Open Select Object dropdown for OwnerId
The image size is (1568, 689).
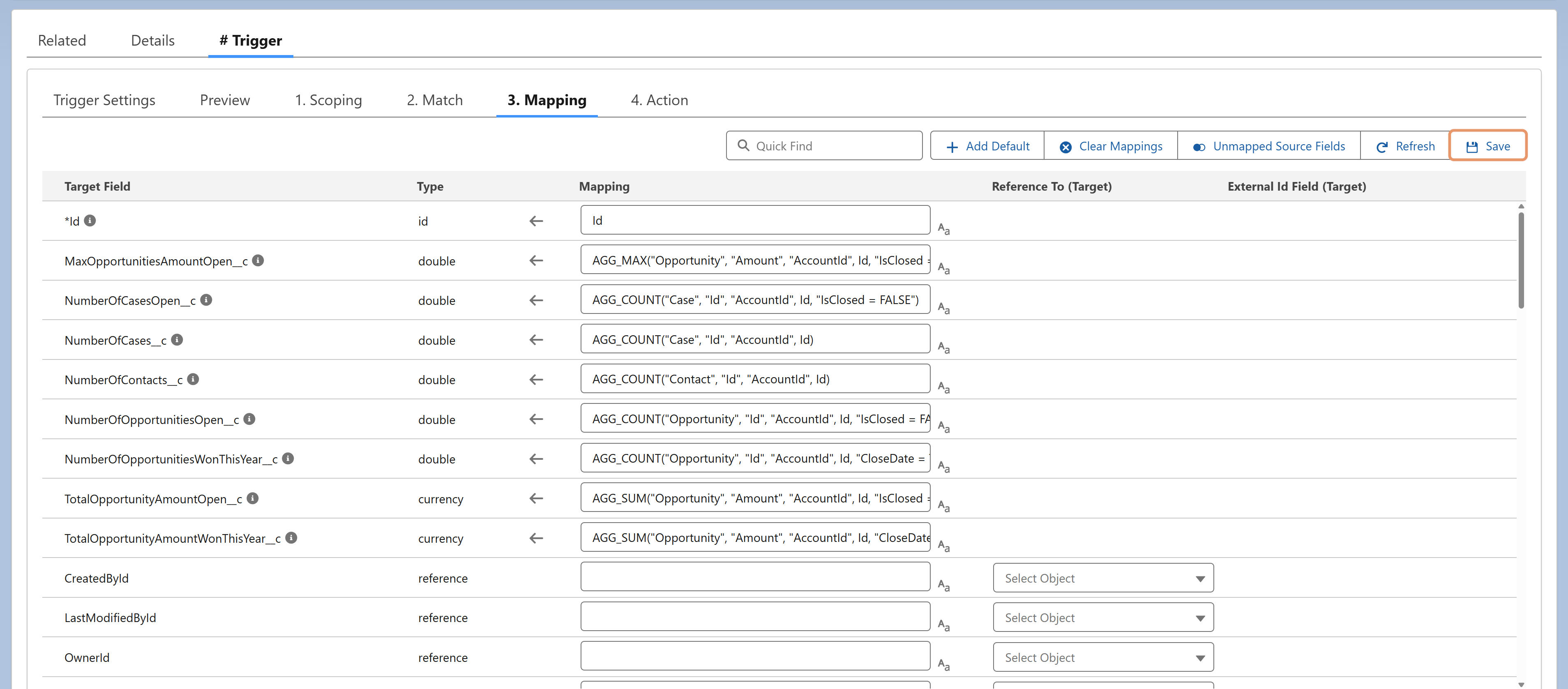[1103, 657]
